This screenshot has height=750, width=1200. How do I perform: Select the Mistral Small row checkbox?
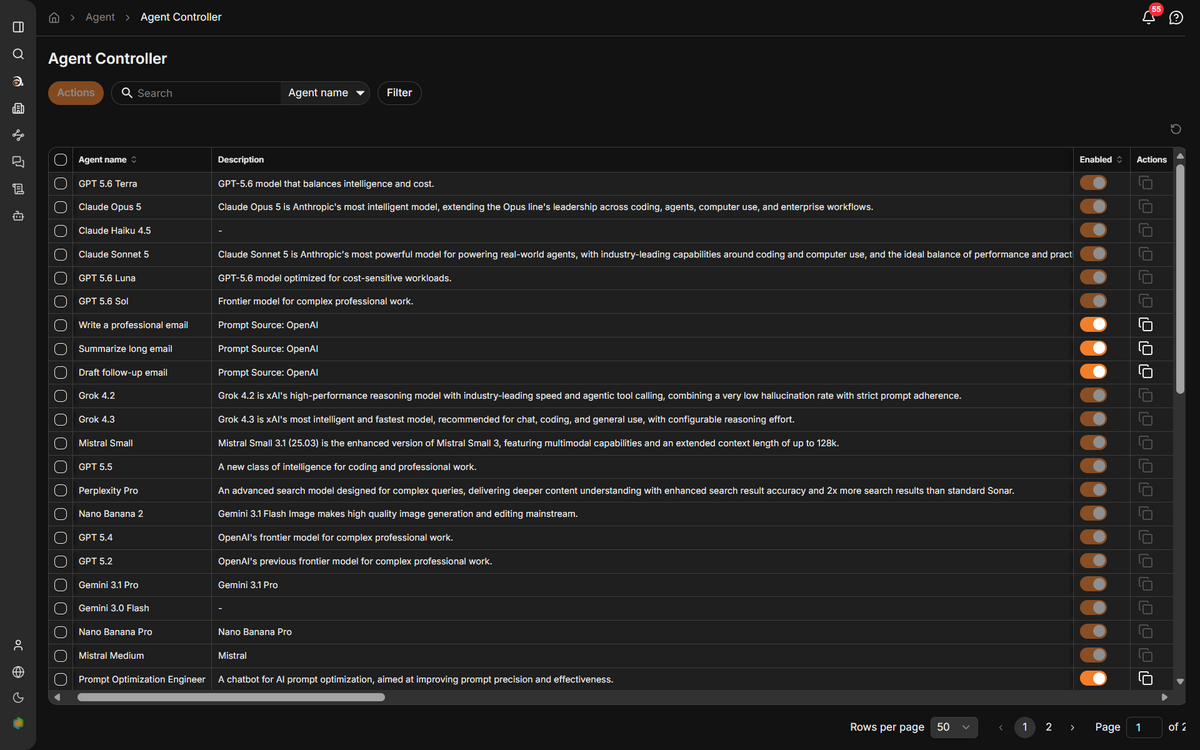click(x=61, y=443)
